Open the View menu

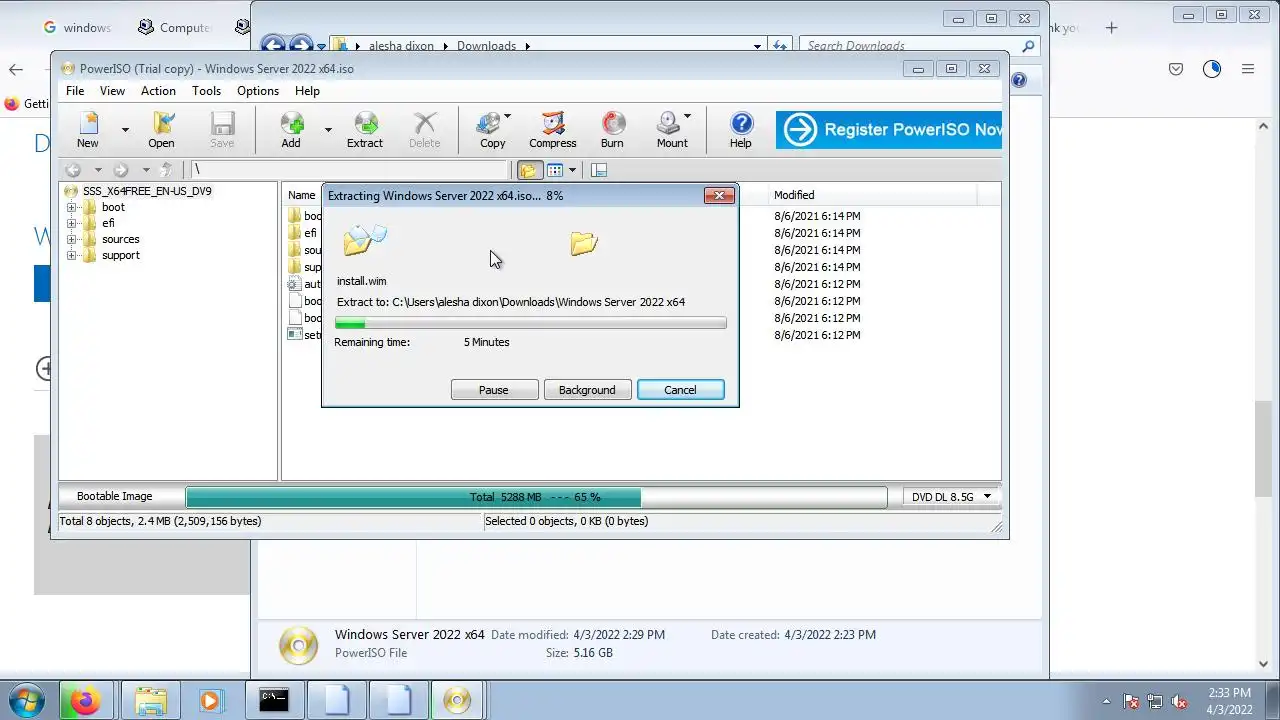point(112,91)
